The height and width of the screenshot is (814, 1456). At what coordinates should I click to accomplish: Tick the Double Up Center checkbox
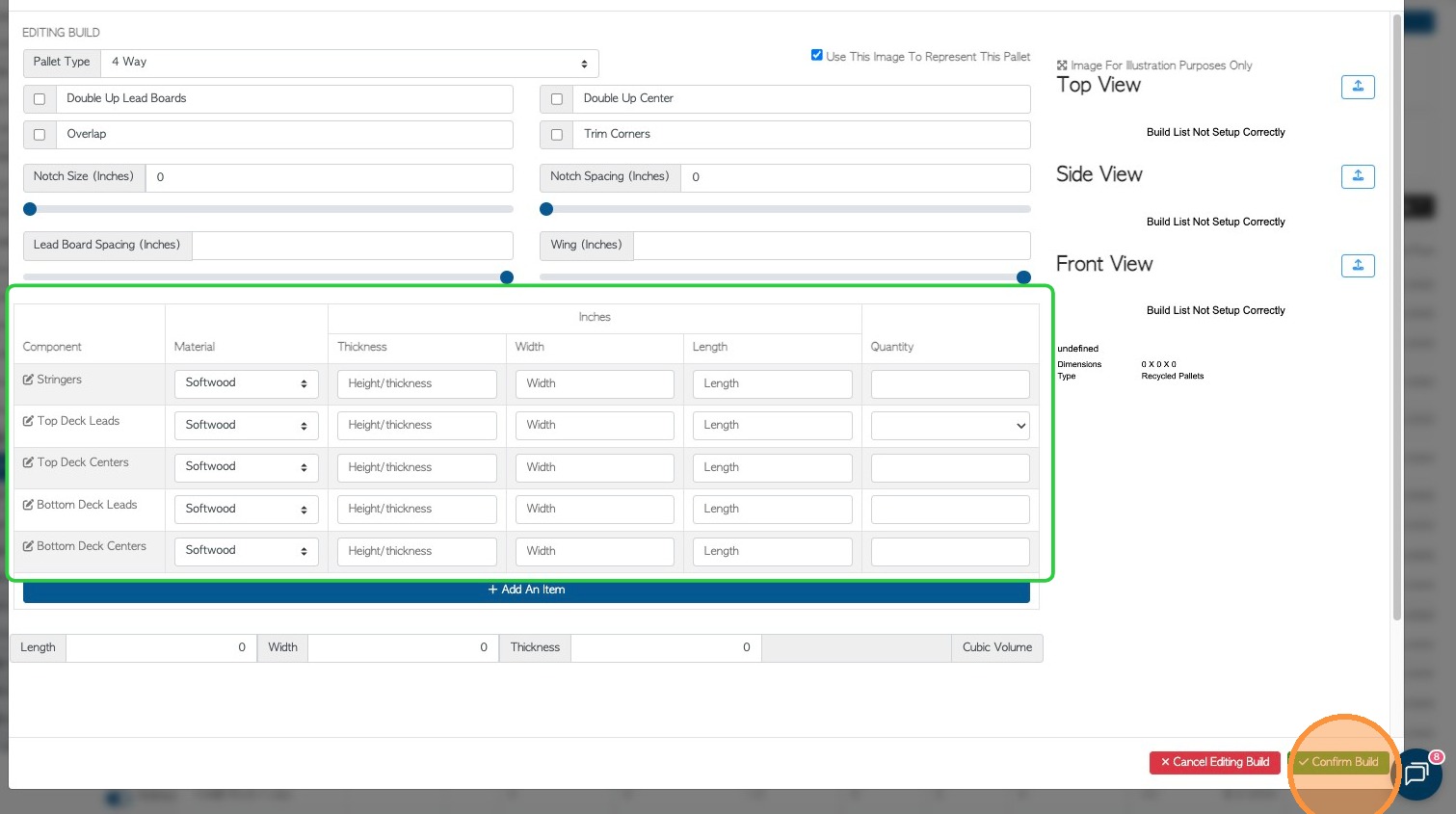point(556,99)
